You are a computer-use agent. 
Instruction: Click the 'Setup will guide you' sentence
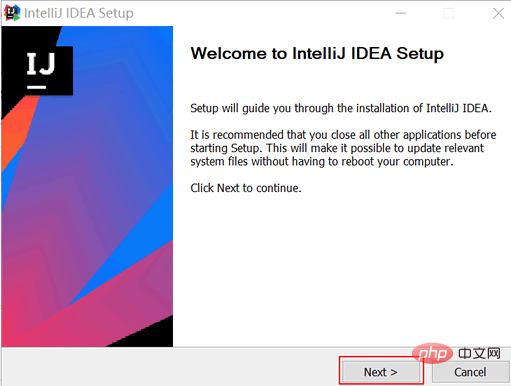point(341,108)
